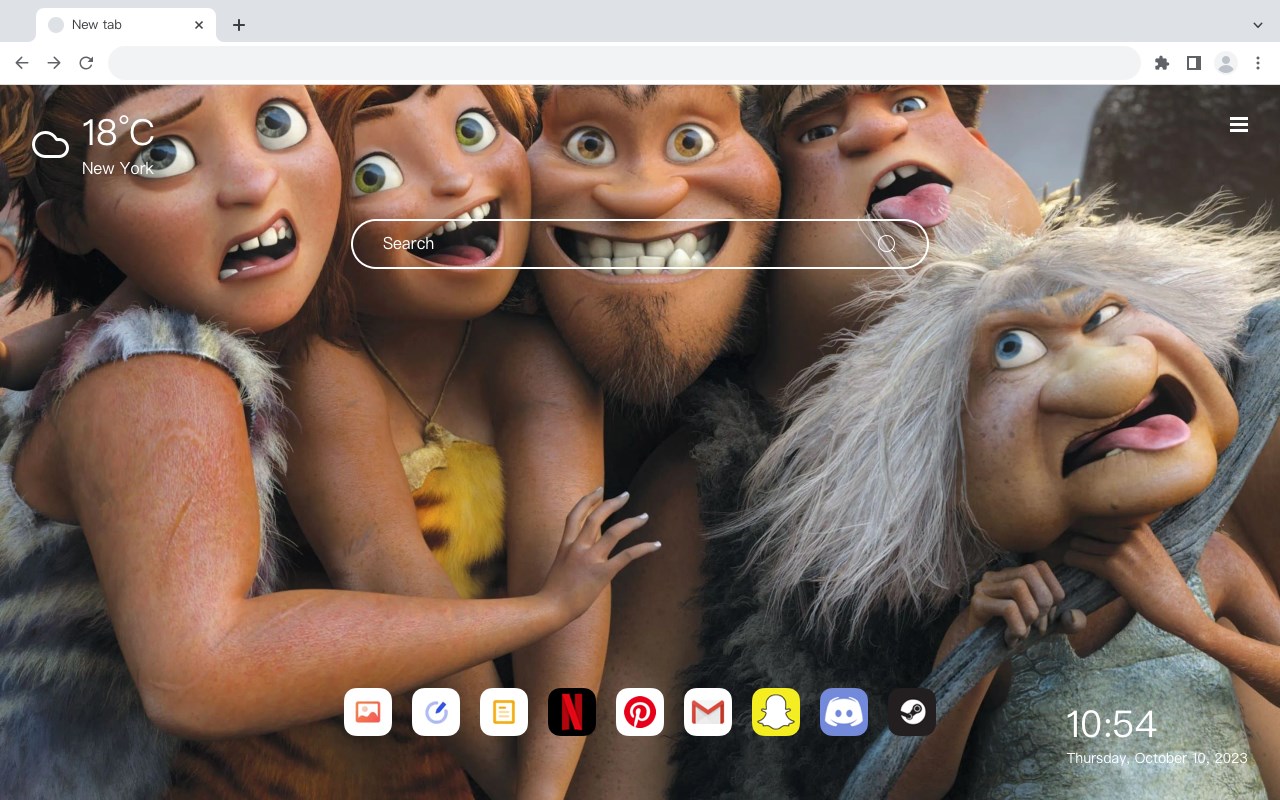Open a new browser tab

pos(238,25)
